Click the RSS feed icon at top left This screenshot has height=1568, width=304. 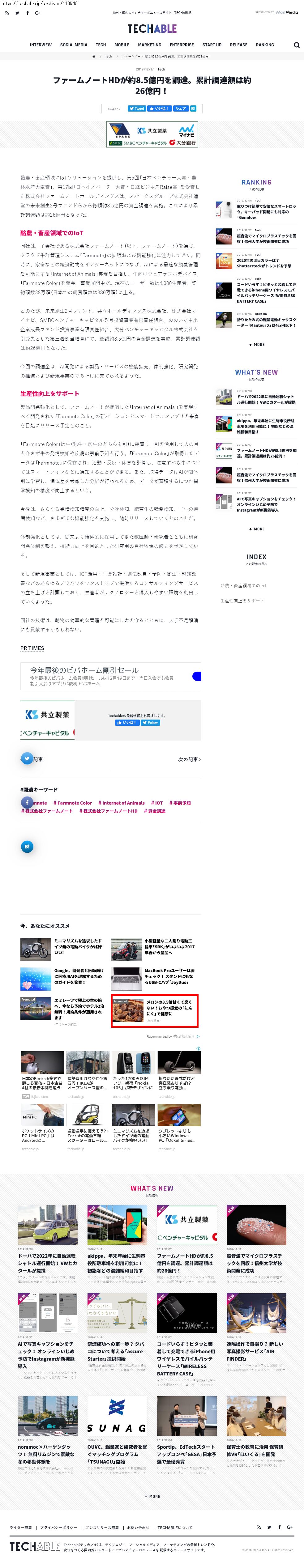[x=7, y=13]
